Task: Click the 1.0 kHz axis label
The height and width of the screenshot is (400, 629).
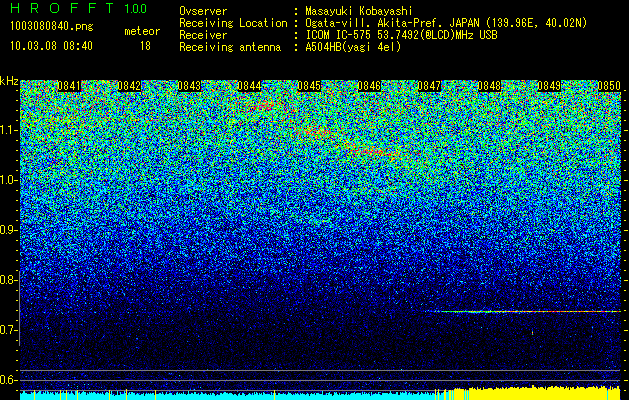Action: coord(8,180)
